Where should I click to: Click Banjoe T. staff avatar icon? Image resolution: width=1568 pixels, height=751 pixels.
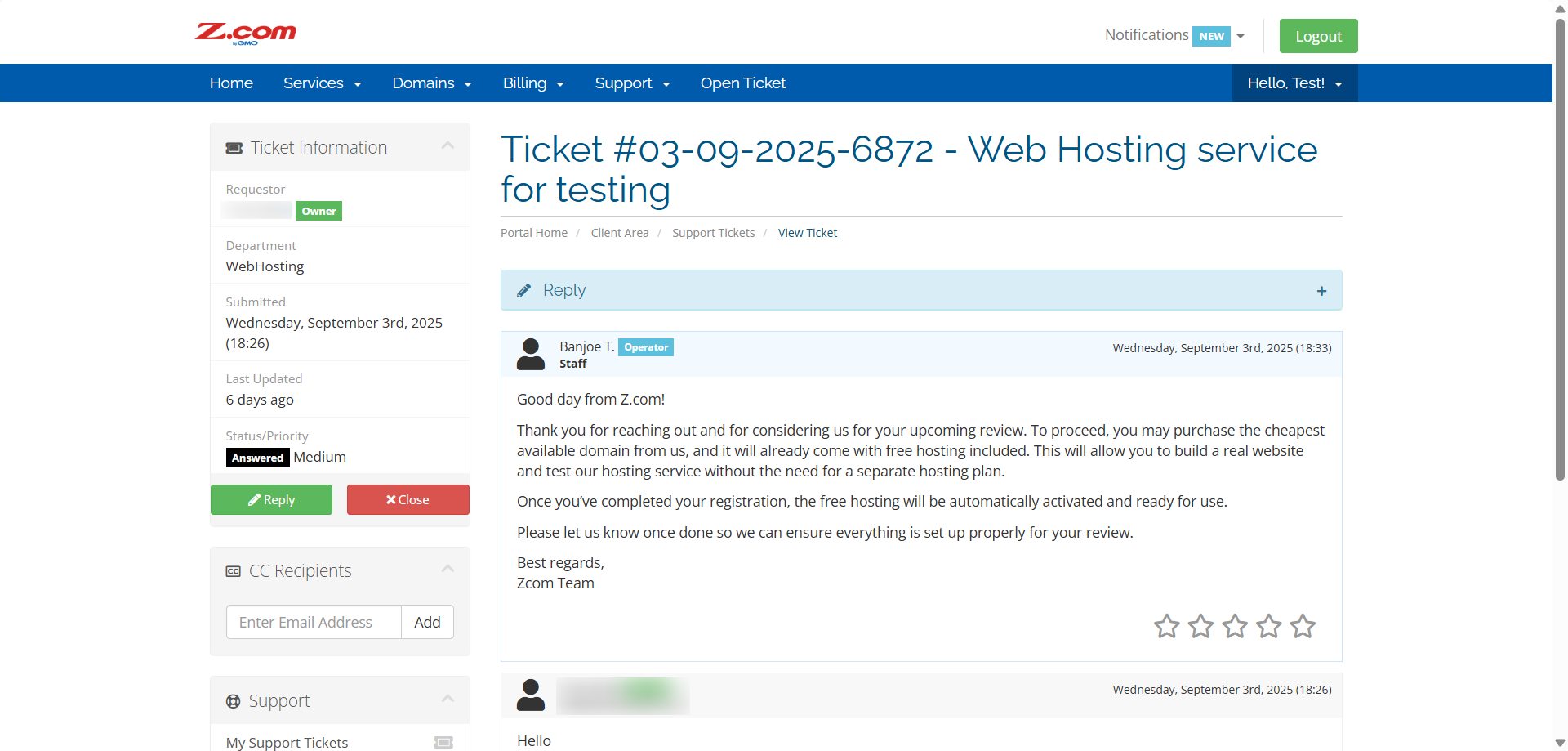pyautogui.click(x=531, y=354)
